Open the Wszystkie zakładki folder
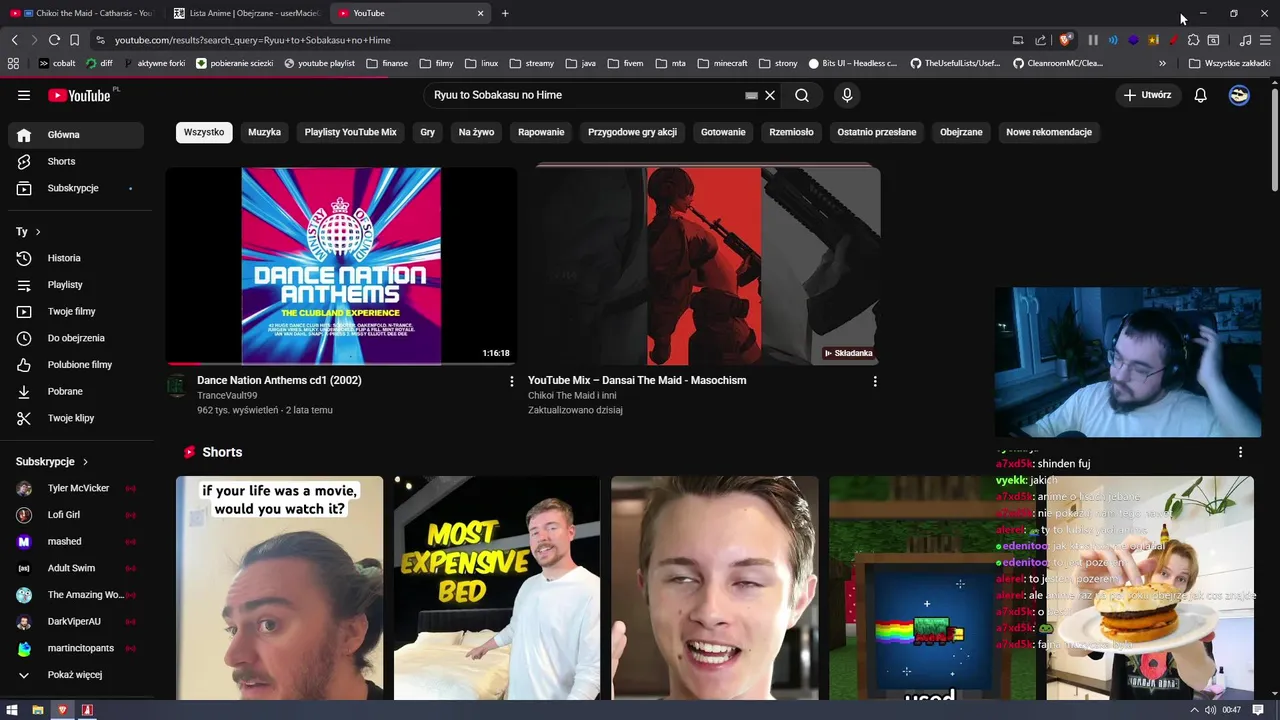Image resolution: width=1280 pixels, height=720 pixels. click(x=1229, y=63)
